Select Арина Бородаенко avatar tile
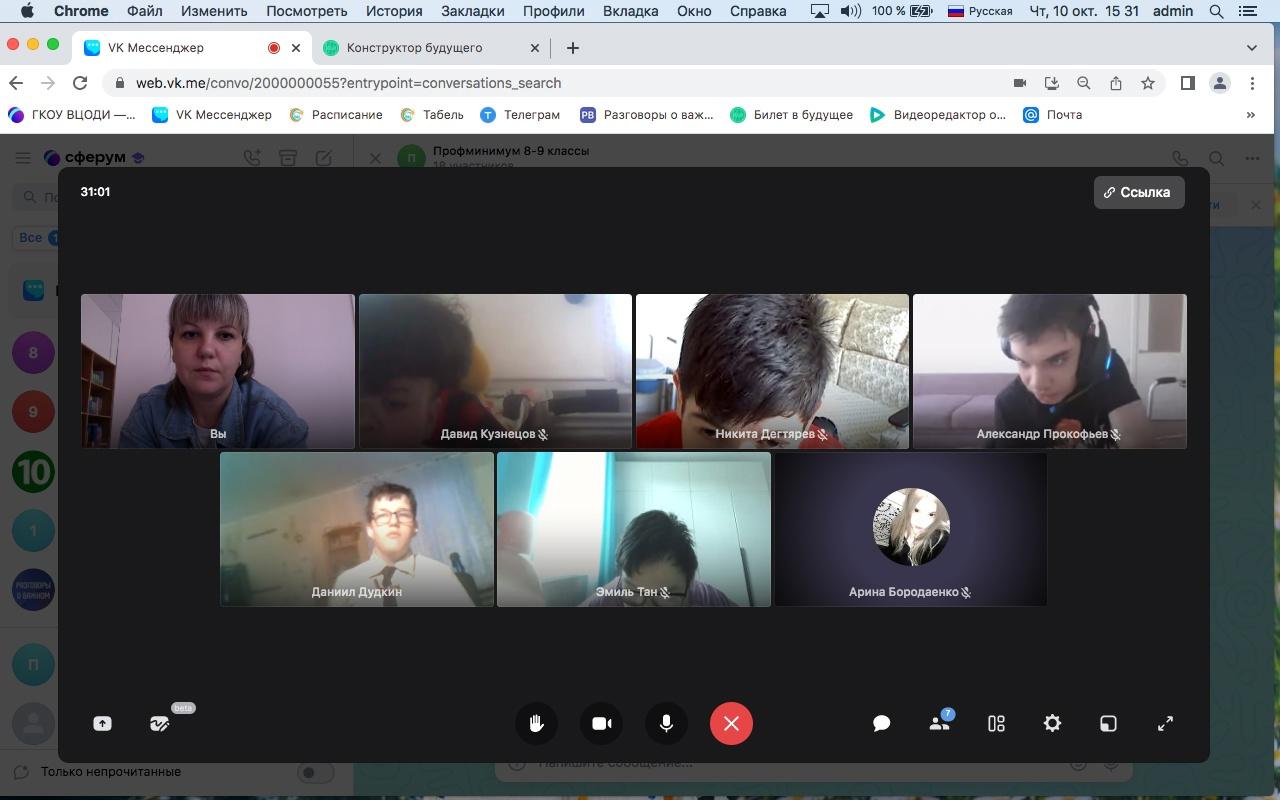1280x800 pixels. 911,529
